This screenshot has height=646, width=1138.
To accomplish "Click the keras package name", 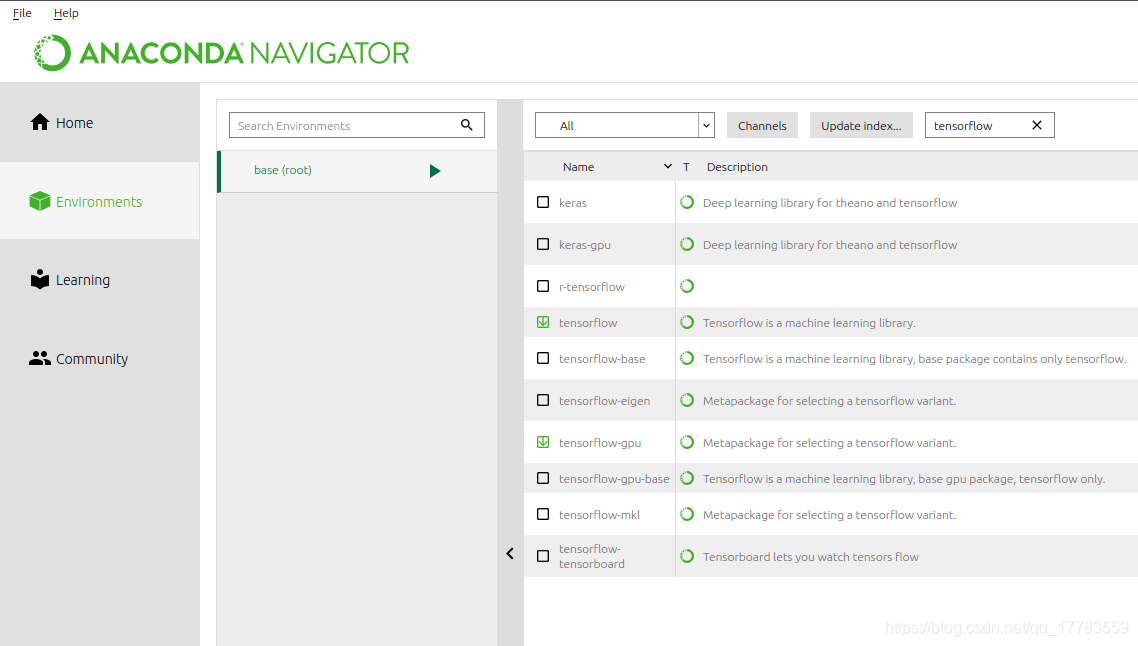I will pyautogui.click(x=573, y=203).
